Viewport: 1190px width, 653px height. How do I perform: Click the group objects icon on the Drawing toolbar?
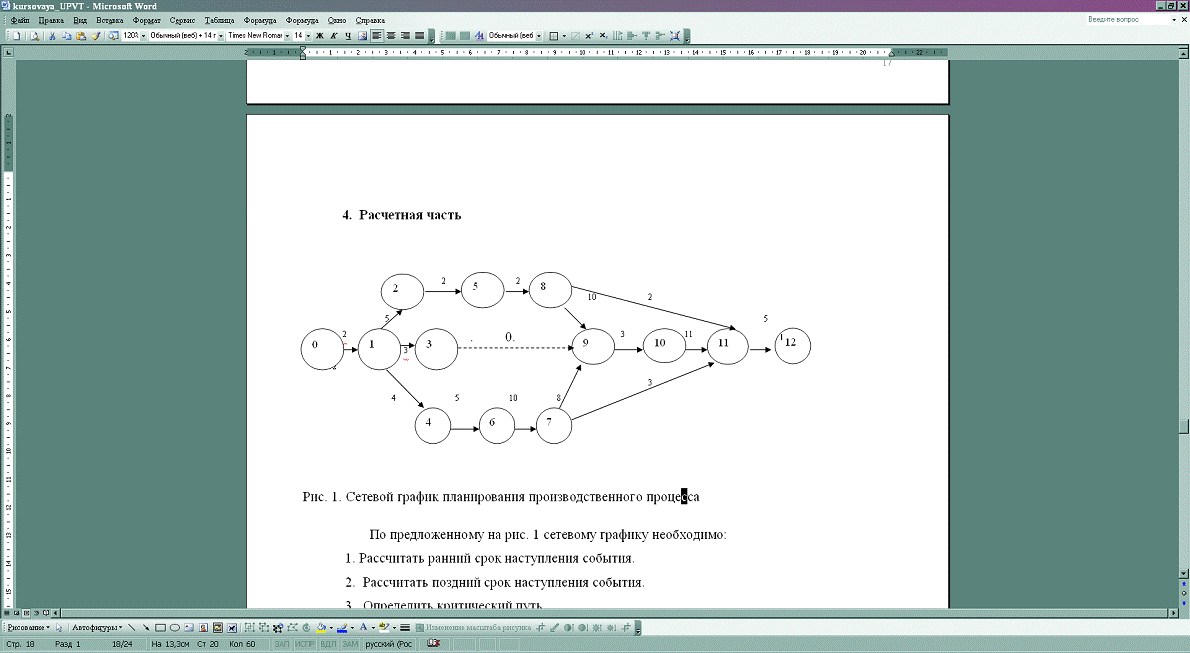click(x=250, y=628)
